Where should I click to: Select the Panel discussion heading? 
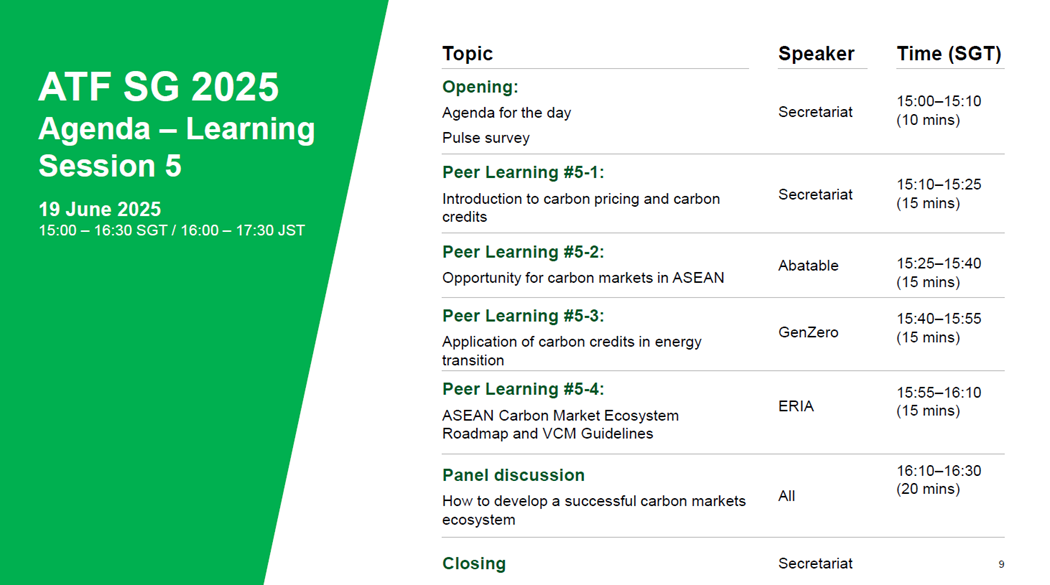click(514, 475)
